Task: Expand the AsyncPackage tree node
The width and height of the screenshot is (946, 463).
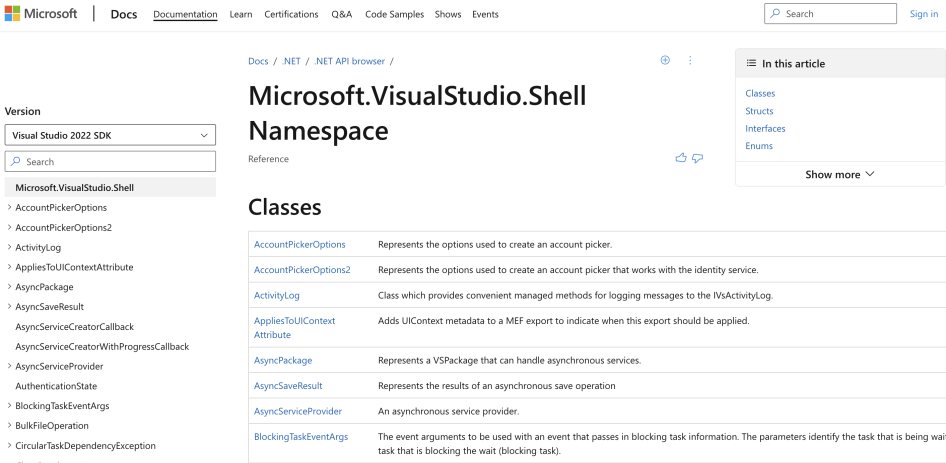Action: pos(9,287)
